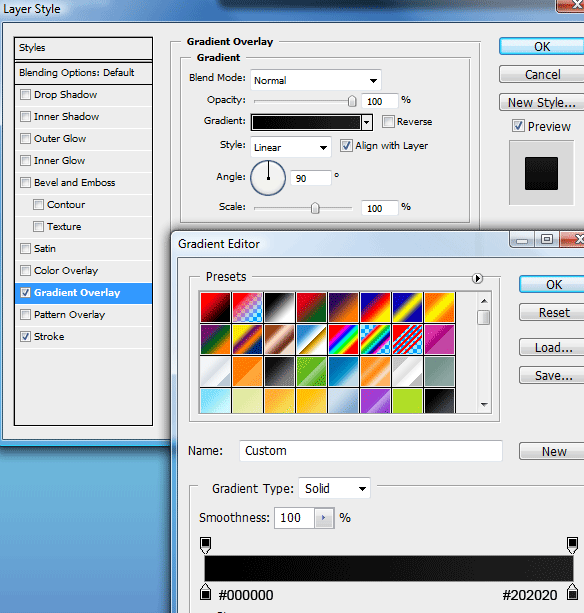
Task: Open the Presets flyout menu arrow
Action: [x=477, y=278]
